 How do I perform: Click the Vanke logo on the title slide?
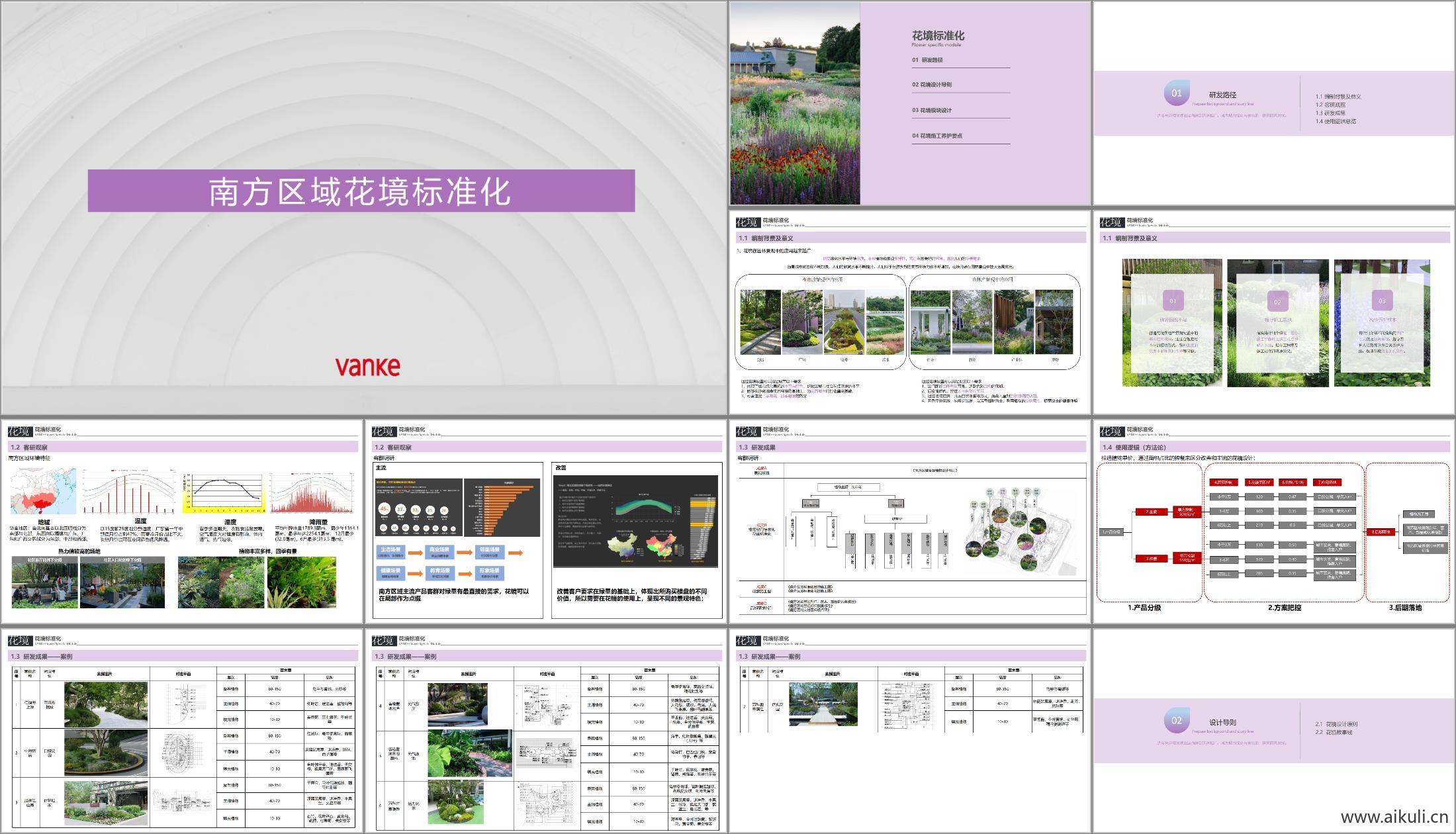369,365
